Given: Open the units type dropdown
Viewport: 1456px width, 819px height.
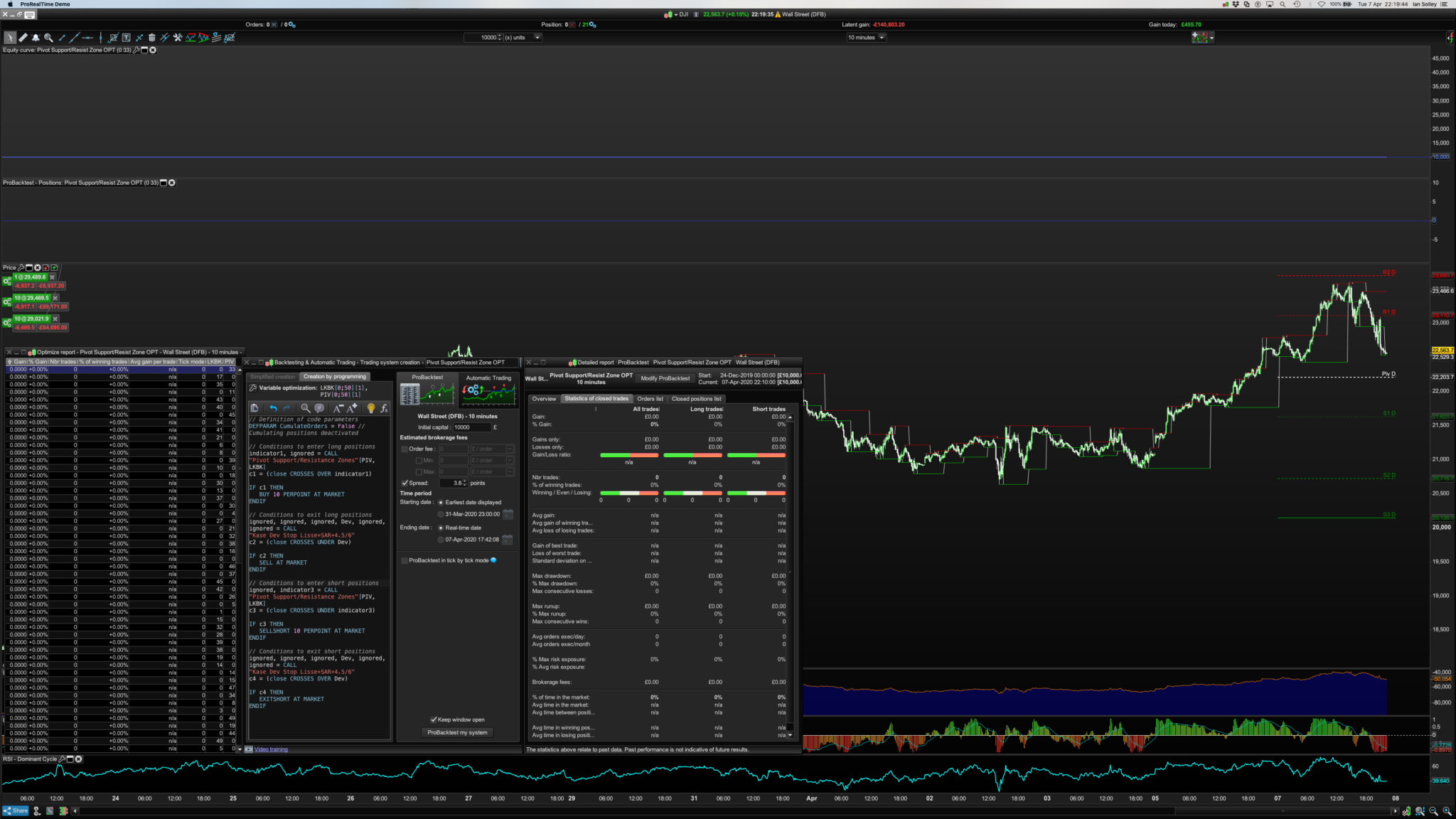Looking at the screenshot, I should (x=537, y=38).
